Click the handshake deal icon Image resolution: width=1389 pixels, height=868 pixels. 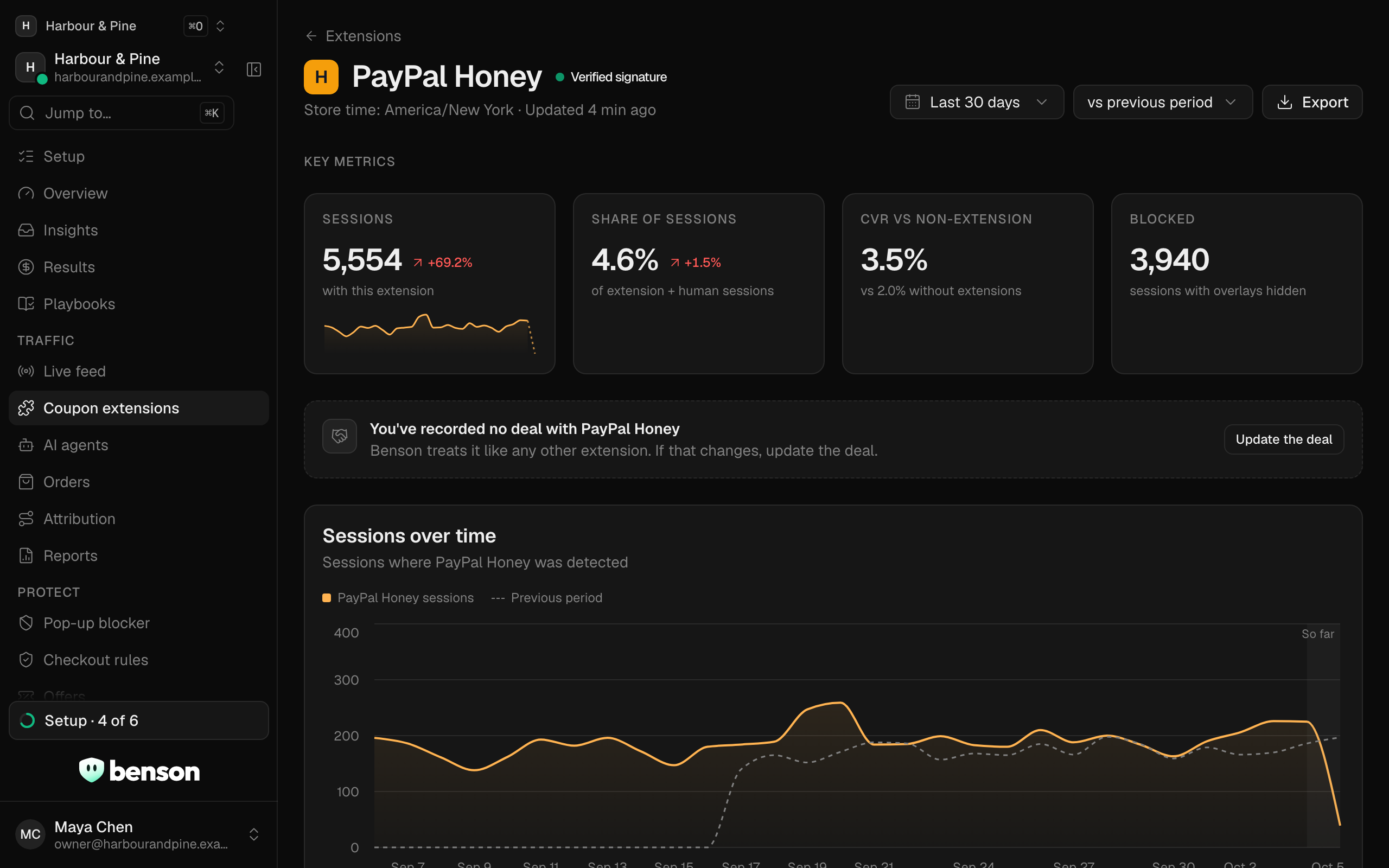[339, 436]
